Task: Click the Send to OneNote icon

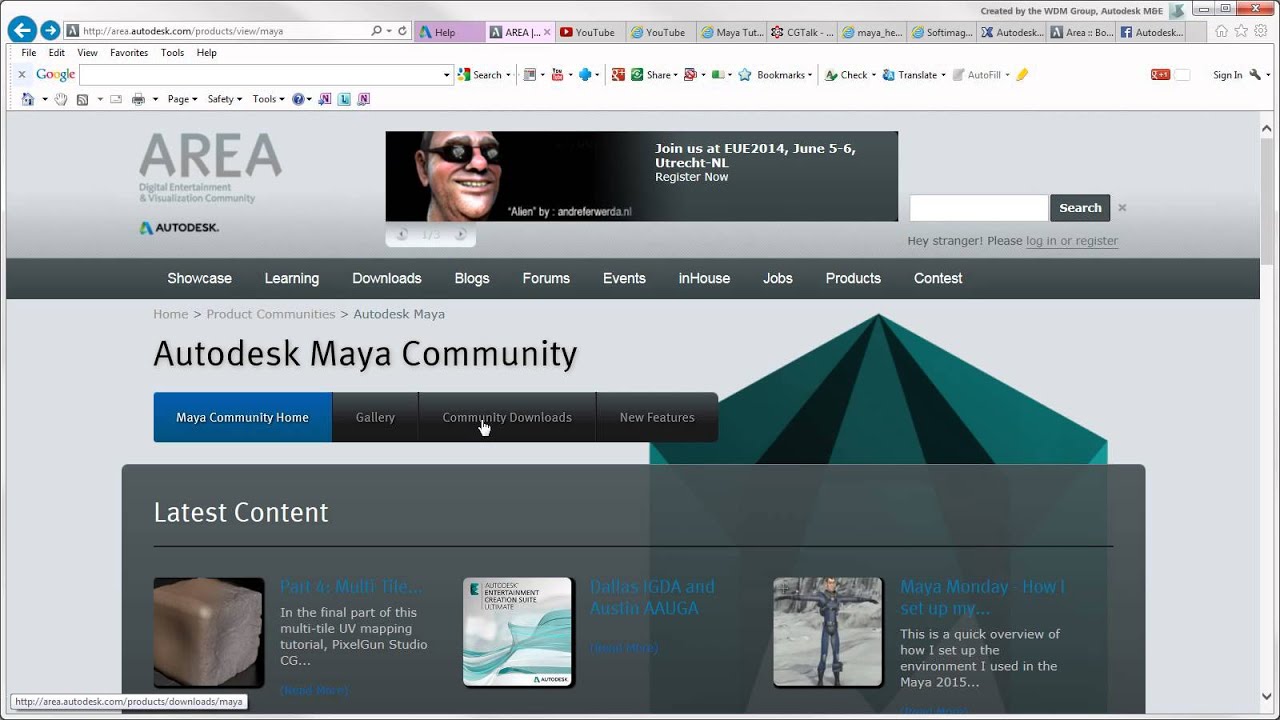Action: point(327,99)
